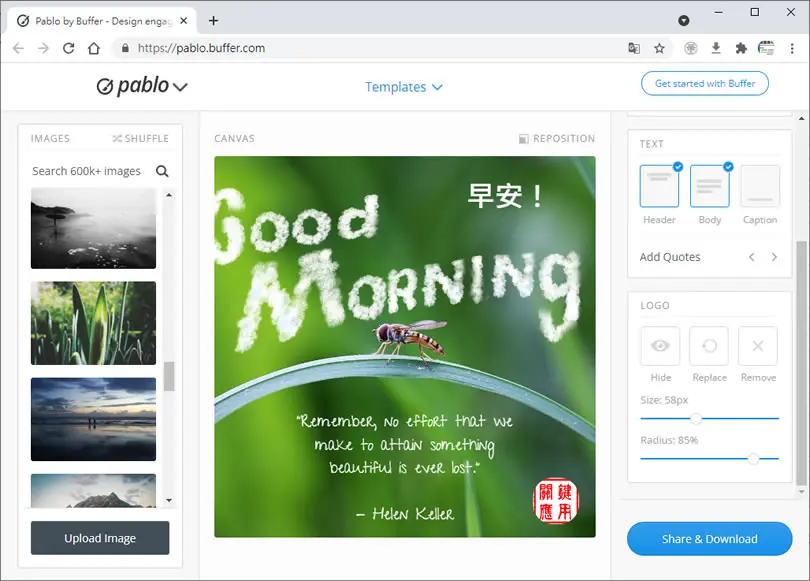Screen dimensions: 810x581
Task: Hide the logo with the eye icon
Action: tap(660, 346)
